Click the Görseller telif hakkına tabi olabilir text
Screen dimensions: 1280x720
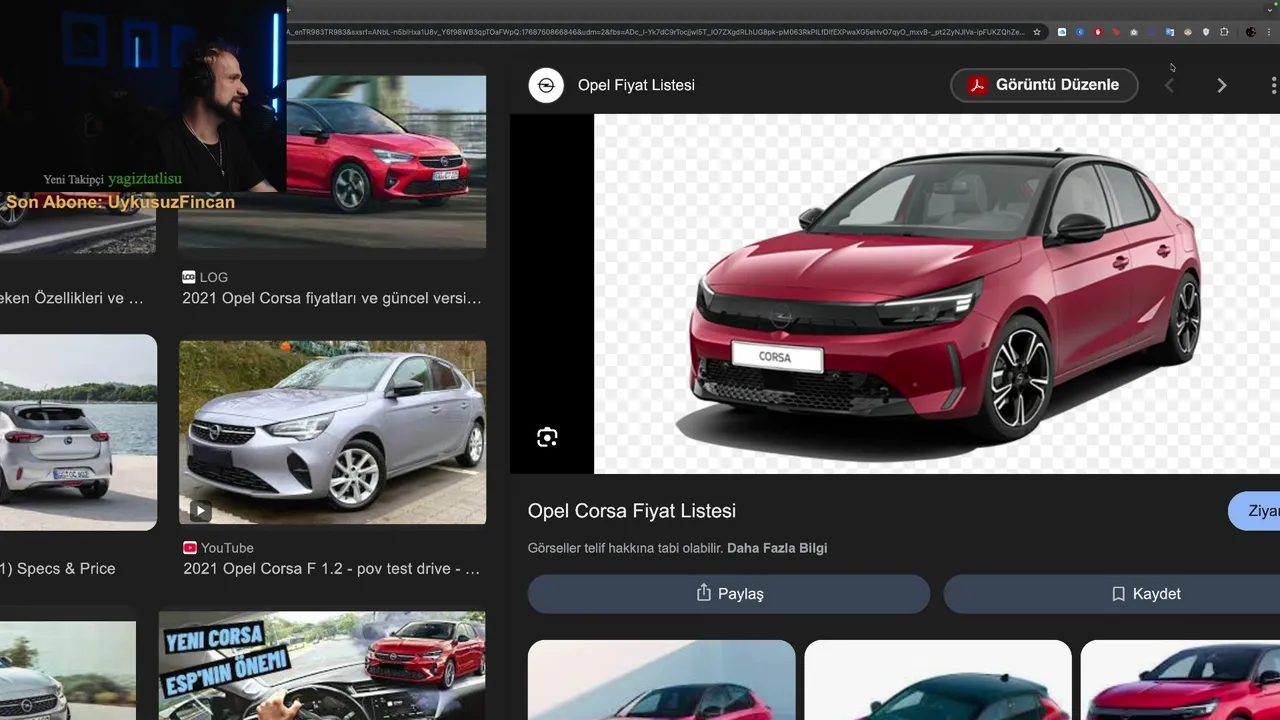point(625,548)
